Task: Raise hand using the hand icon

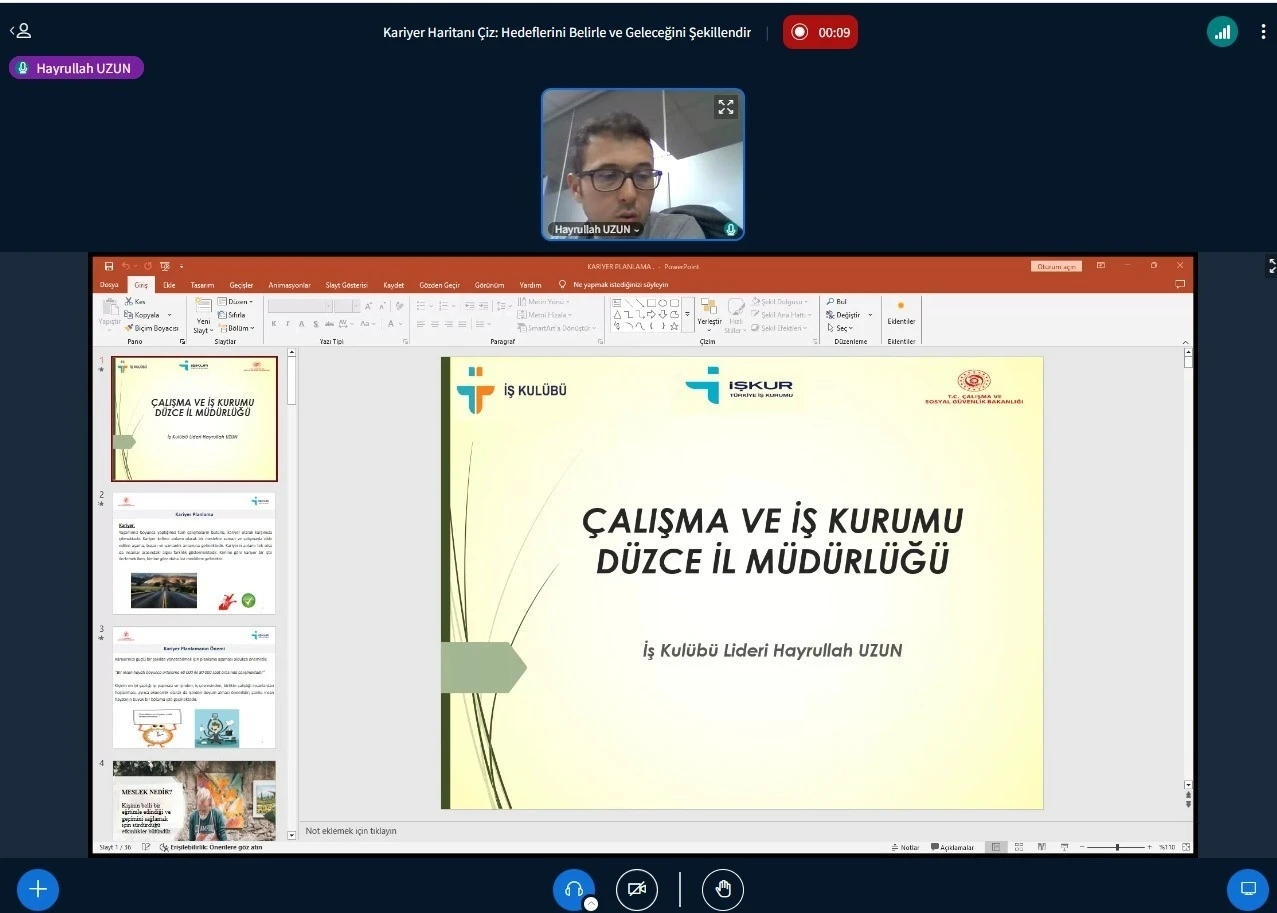Action: 722,889
